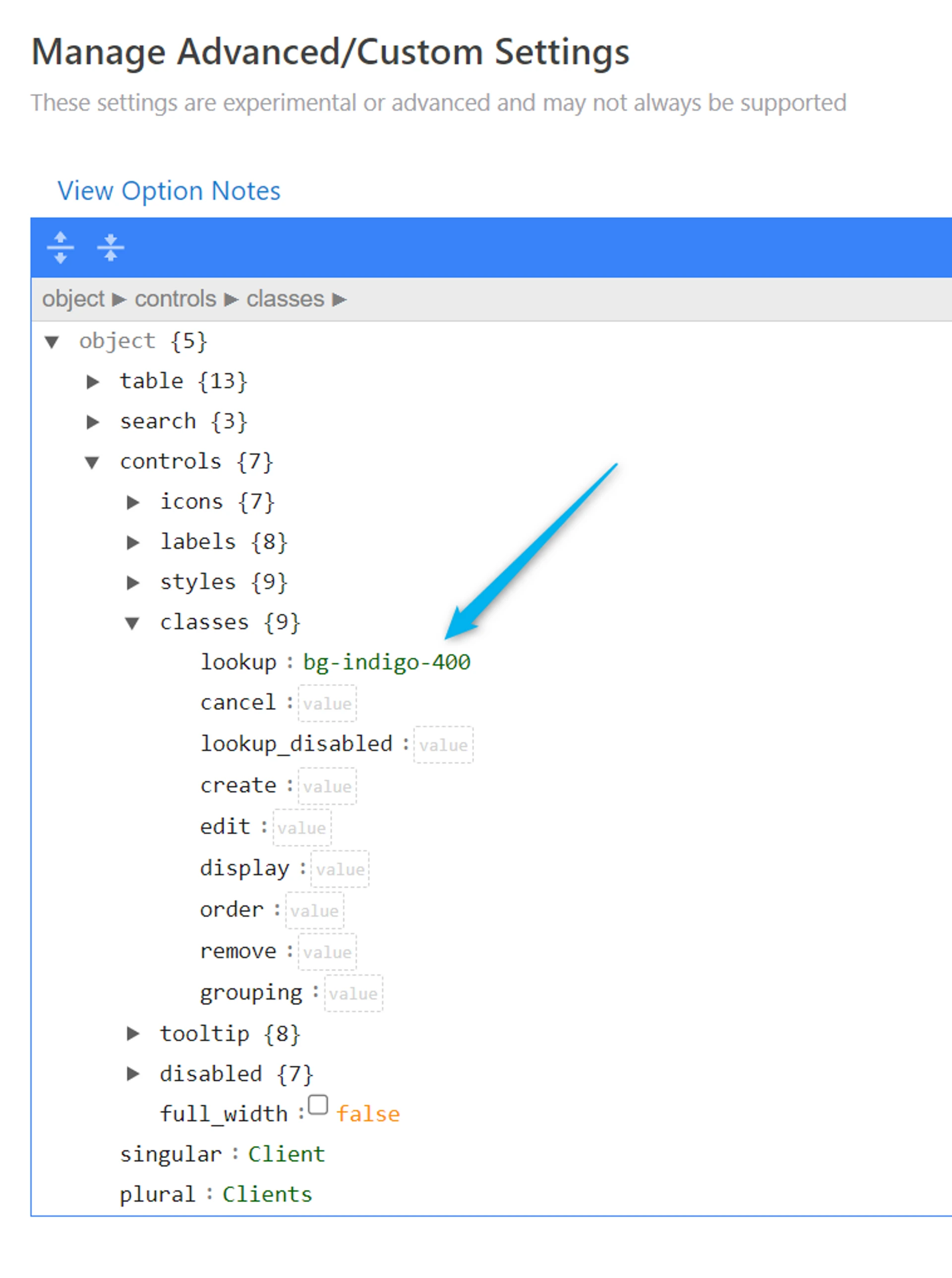952x1278 pixels.
Task: Collapse the controls node
Action: tap(92, 462)
